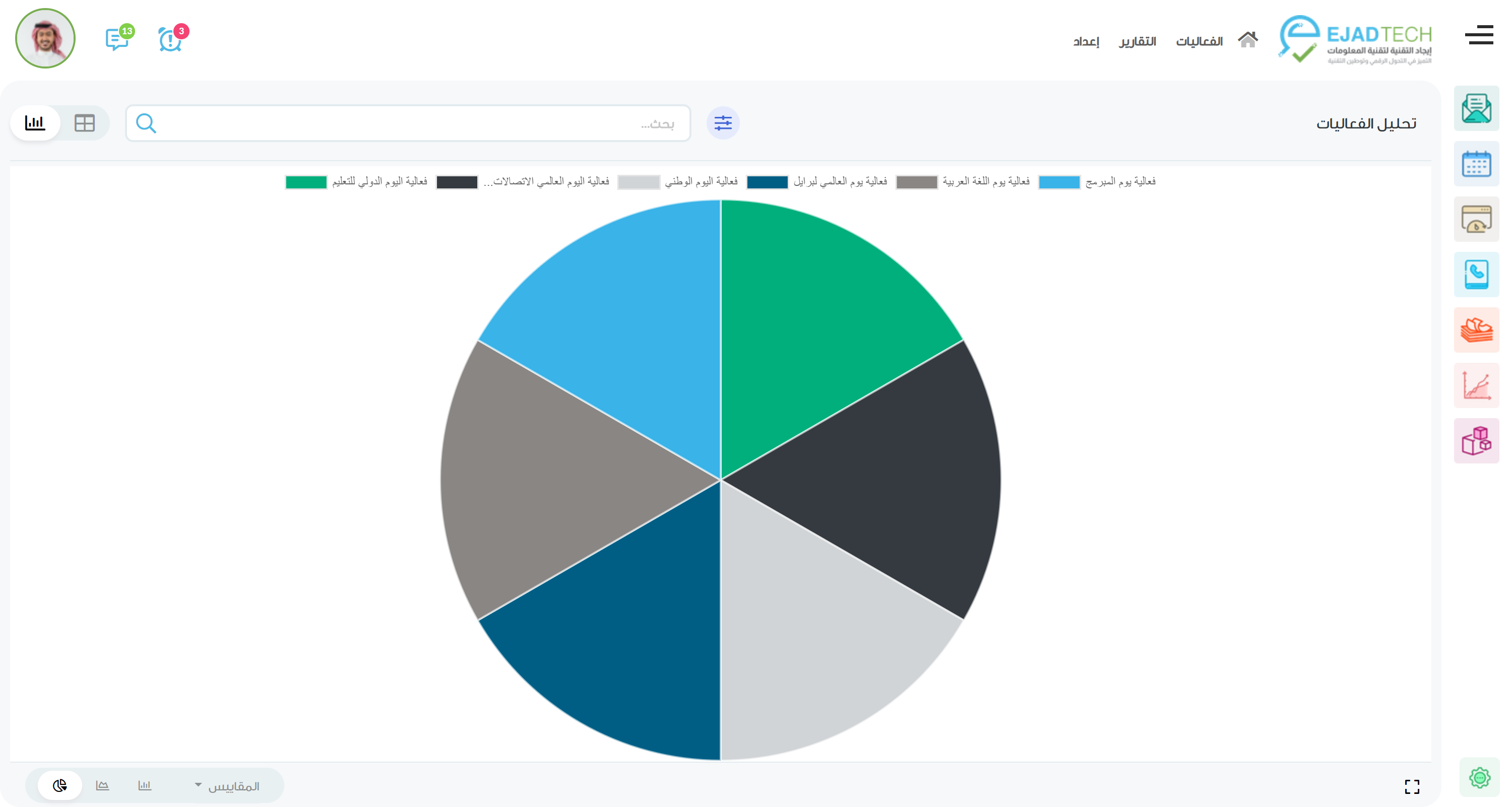The width and height of the screenshot is (1512, 807).
Task: Open filter settings sliders button
Action: [x=723, y=123]
